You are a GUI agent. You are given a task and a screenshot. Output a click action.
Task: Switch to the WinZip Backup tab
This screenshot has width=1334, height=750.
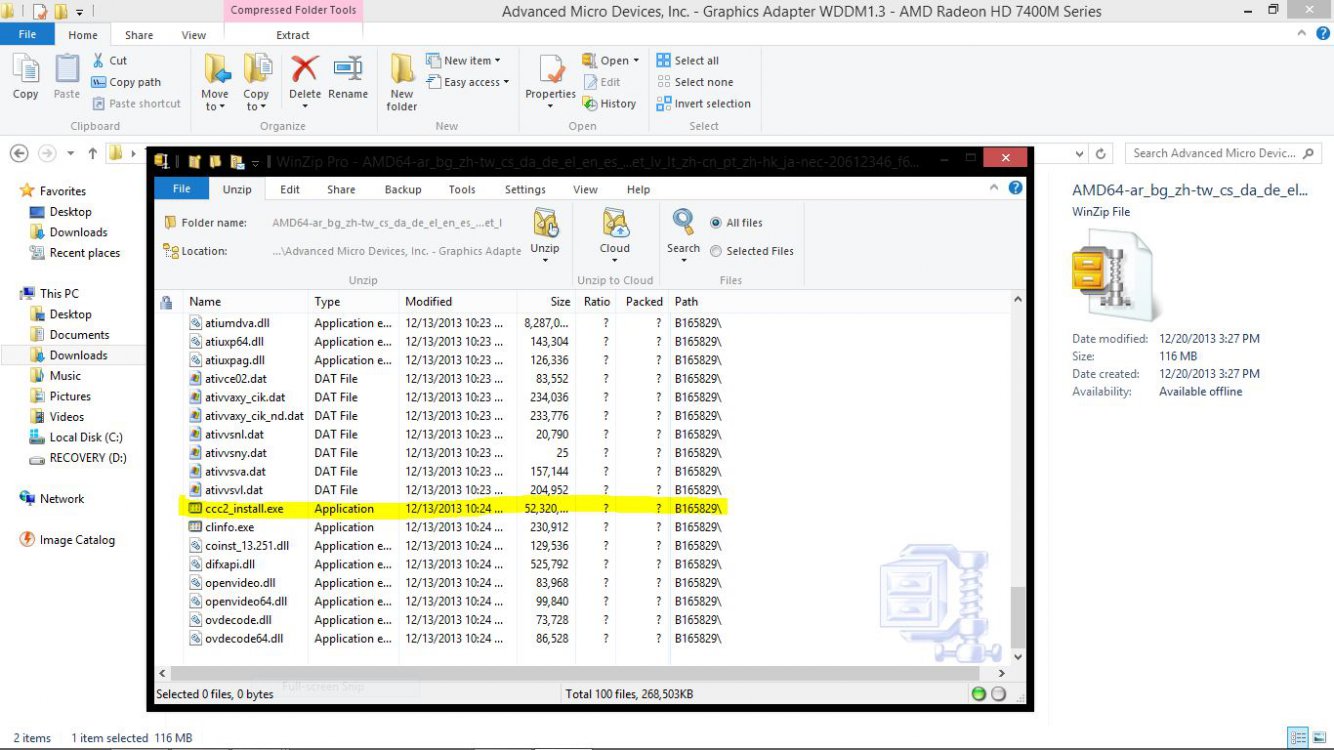[403, 189]
